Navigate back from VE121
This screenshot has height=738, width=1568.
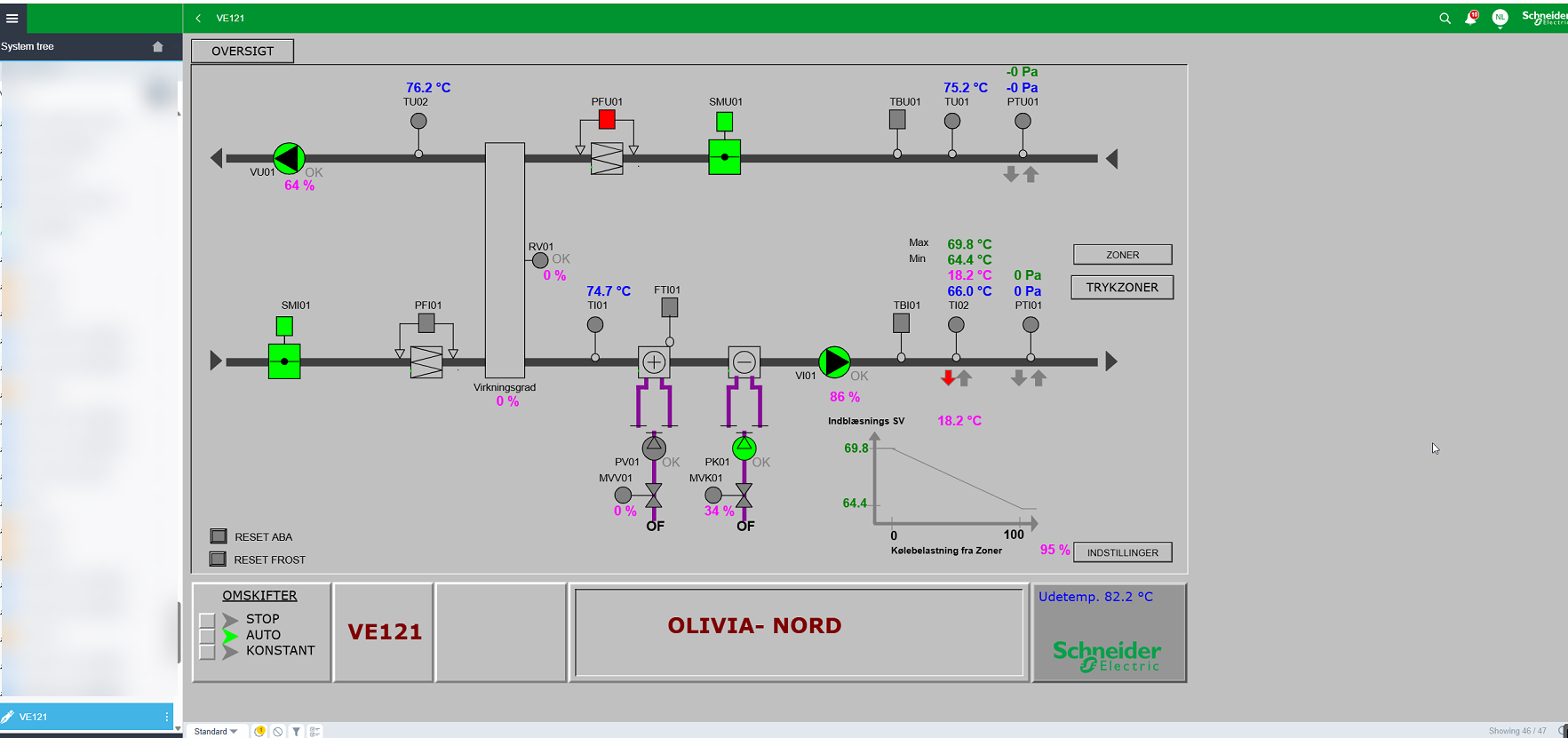click(x=198, y=18)
